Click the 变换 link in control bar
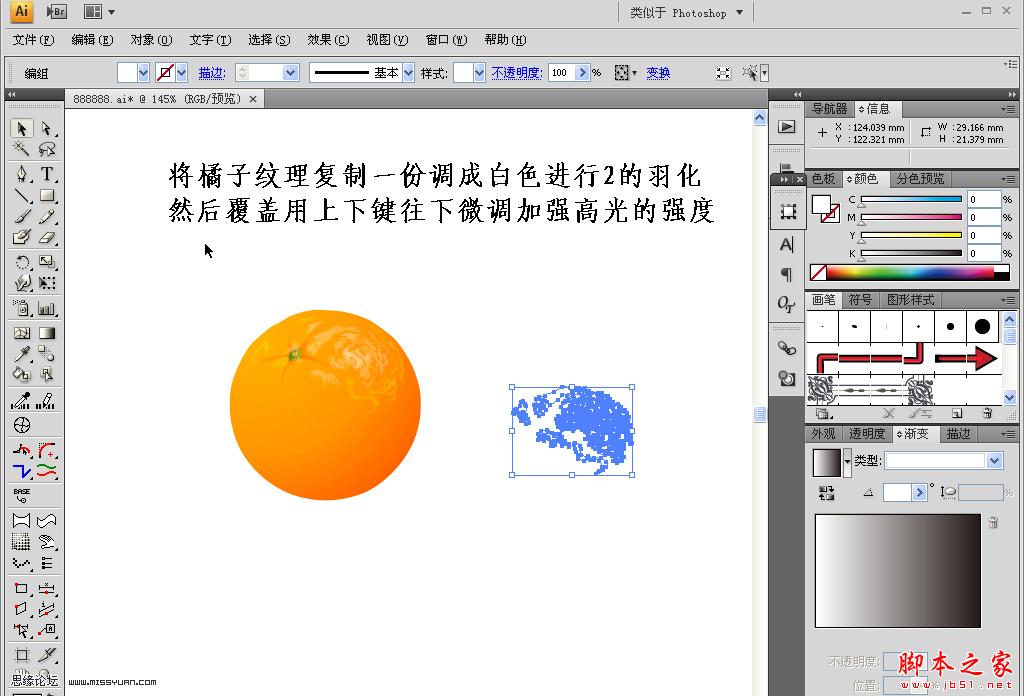 658,72
